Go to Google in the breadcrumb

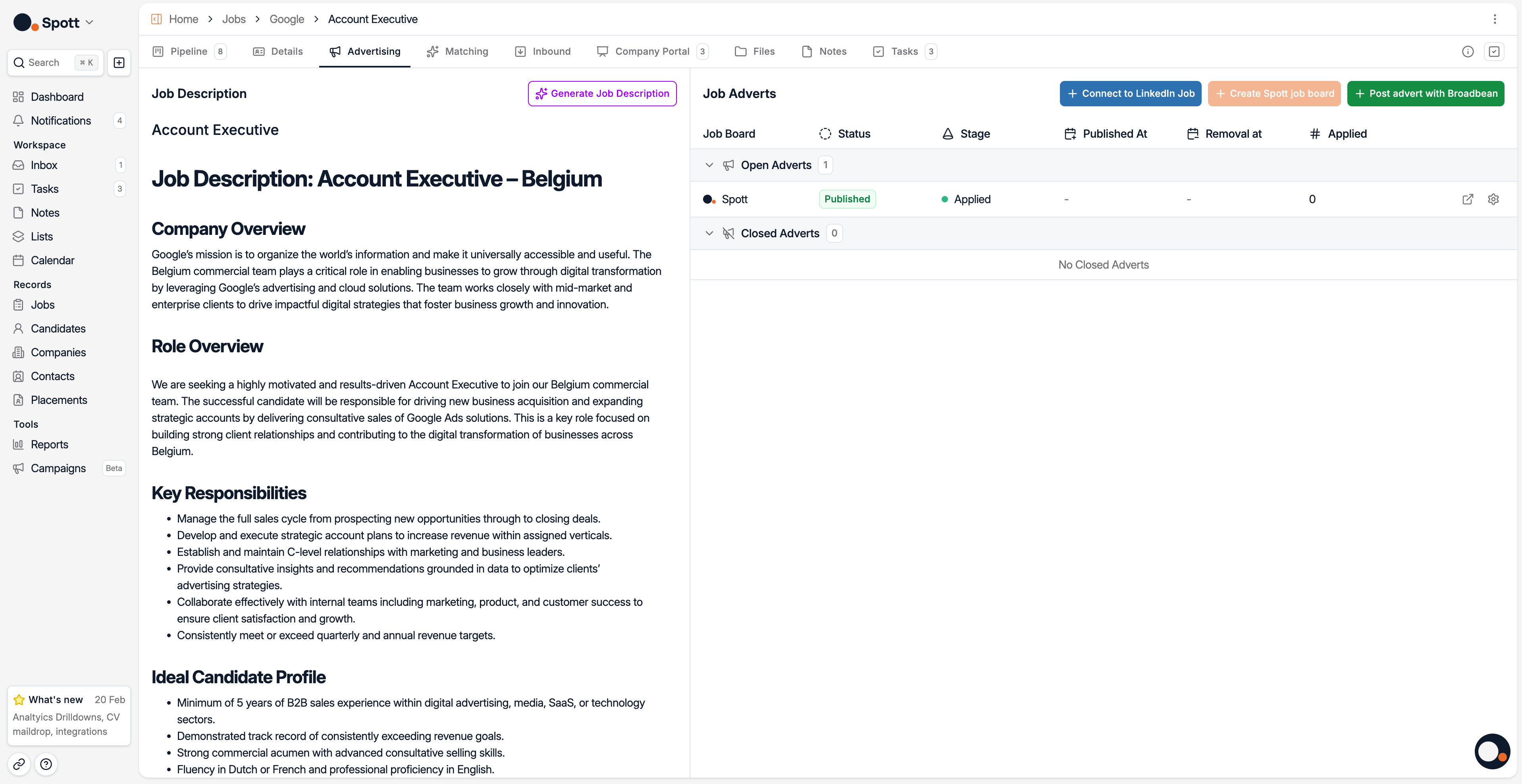click(287, 19)
